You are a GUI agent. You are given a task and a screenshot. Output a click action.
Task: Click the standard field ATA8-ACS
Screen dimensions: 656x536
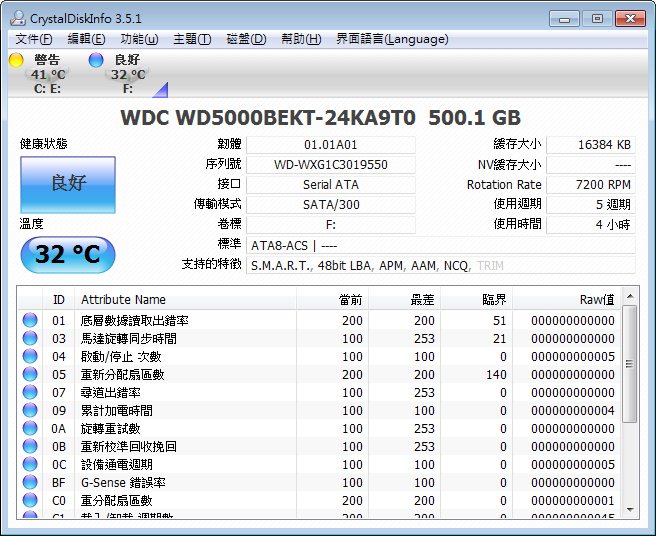[441, 246]
